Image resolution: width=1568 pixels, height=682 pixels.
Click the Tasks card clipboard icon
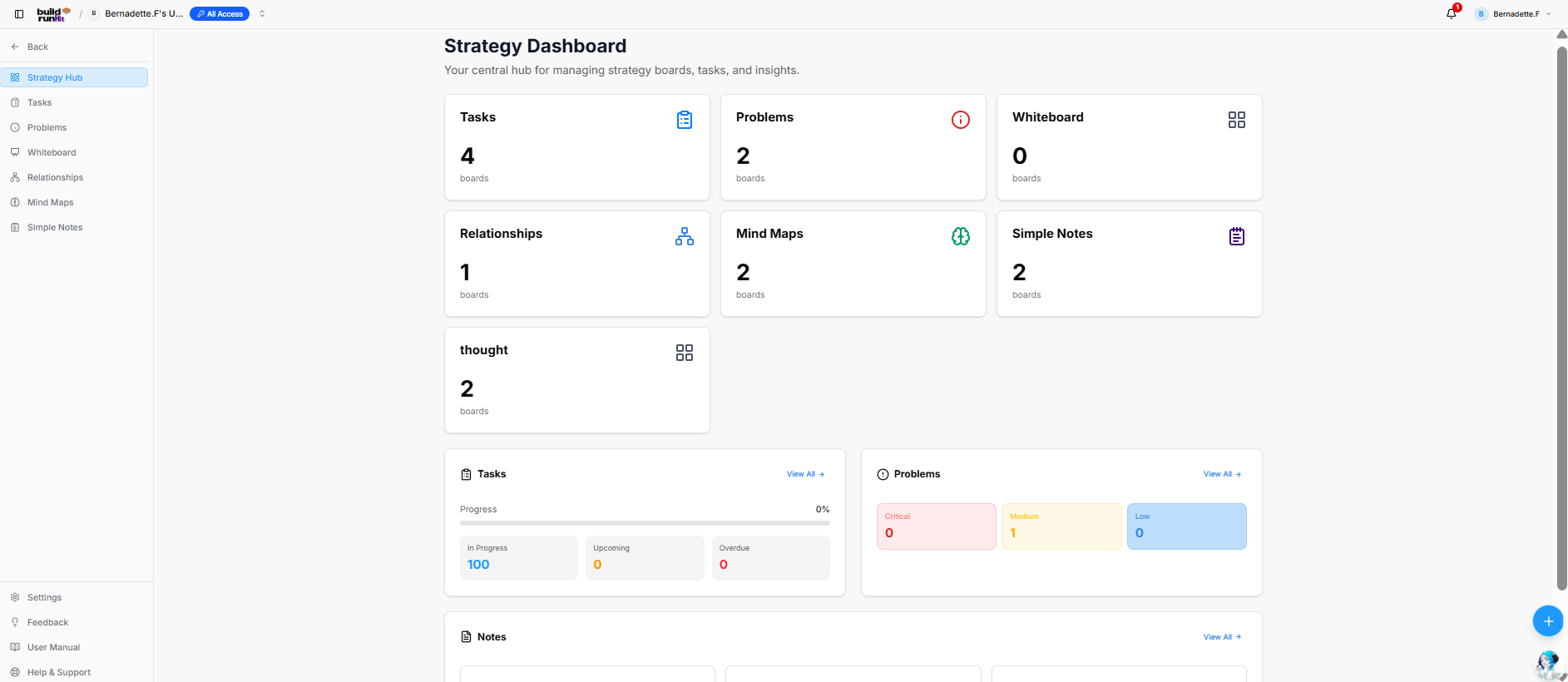685,120
